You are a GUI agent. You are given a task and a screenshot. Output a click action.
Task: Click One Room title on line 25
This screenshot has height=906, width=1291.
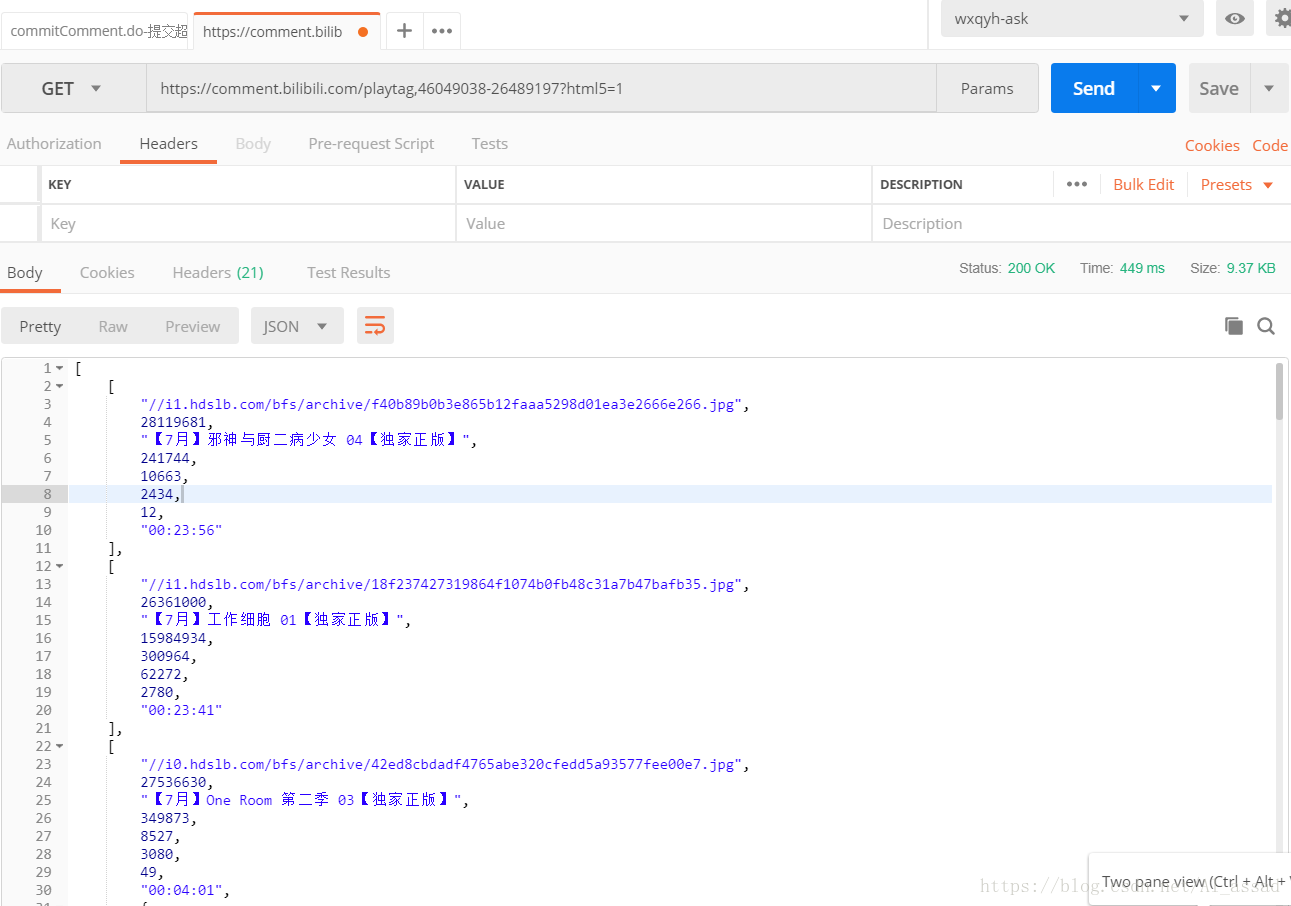coord(301,800)
